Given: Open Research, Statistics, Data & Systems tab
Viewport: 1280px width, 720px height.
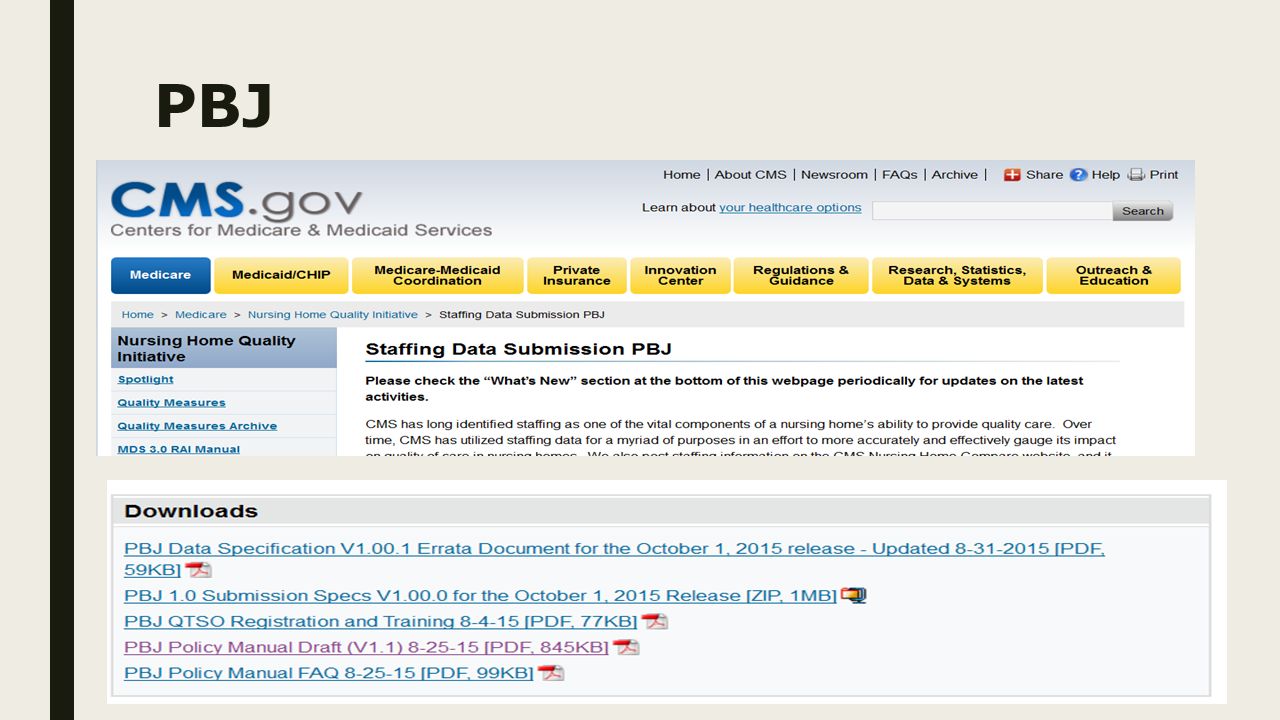Looking at the screenshot, I should [x=957, y=275].
